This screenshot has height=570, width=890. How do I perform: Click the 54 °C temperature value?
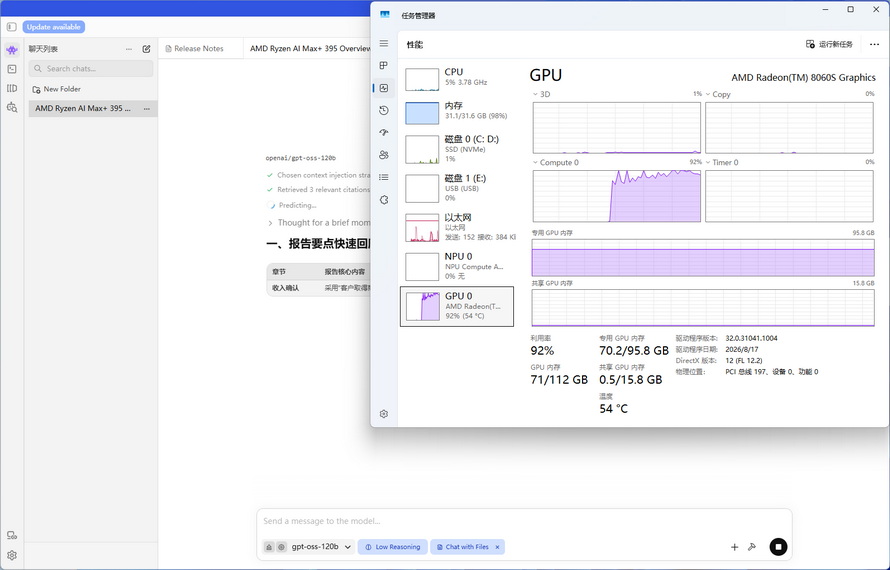click(614, 409)
